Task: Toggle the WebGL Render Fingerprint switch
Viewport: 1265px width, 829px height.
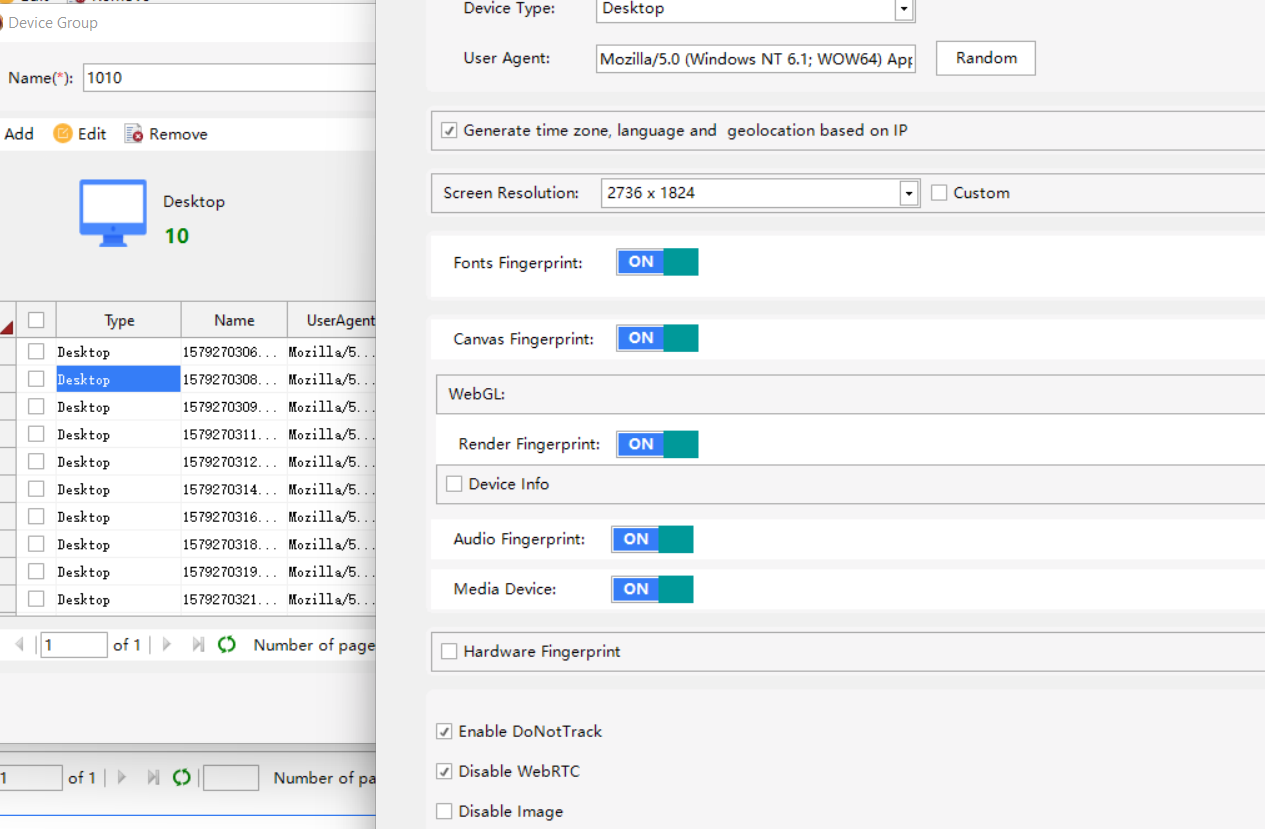Action: 657,444
